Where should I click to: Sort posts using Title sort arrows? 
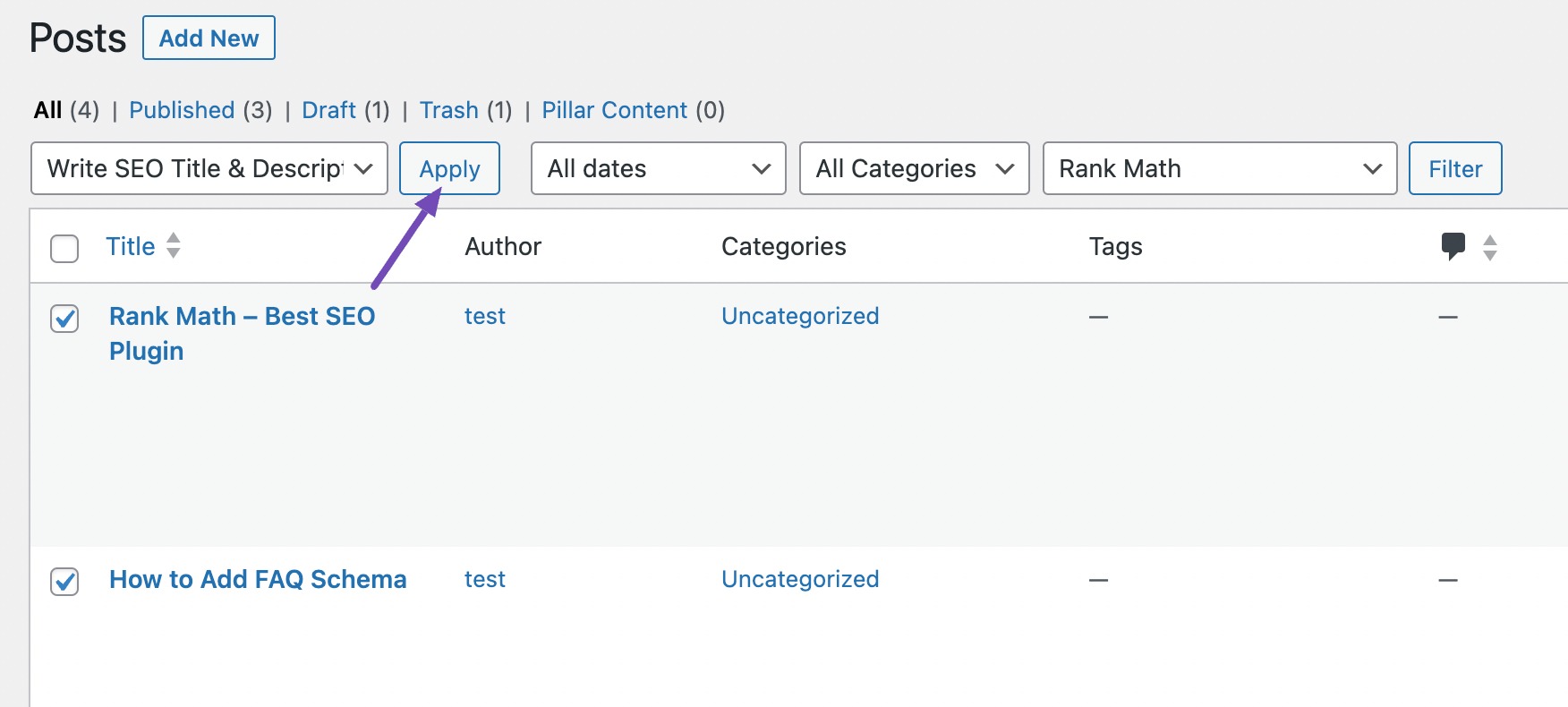click(174, 245)
